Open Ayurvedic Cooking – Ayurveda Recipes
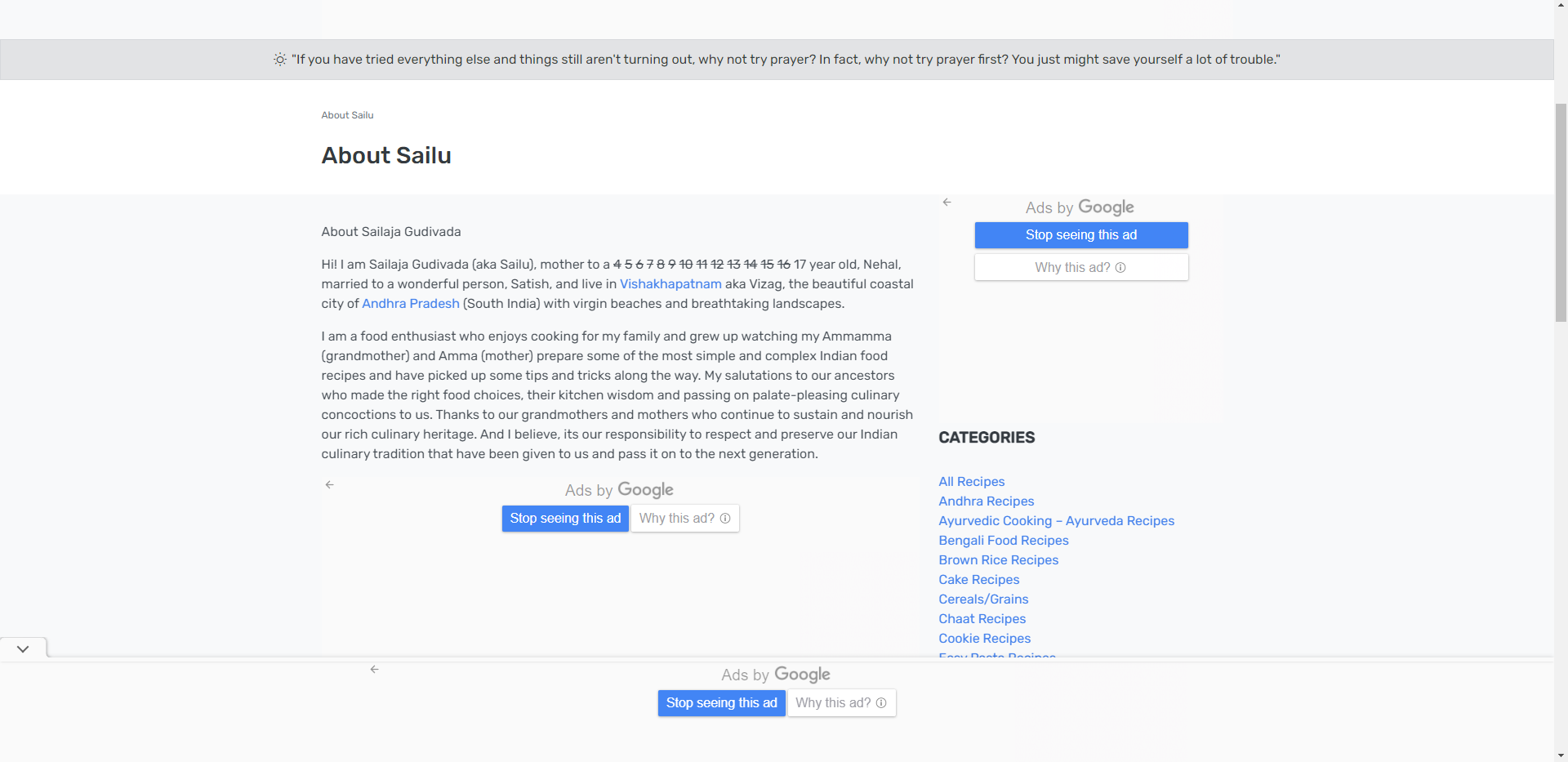The width and height of the screenshot is (1568, 762). point(1056,521)
